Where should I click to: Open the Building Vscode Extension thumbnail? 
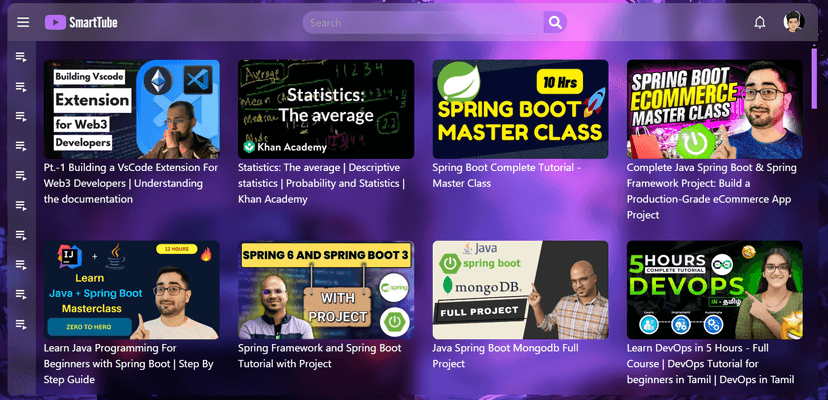click(x=131, y=109)
